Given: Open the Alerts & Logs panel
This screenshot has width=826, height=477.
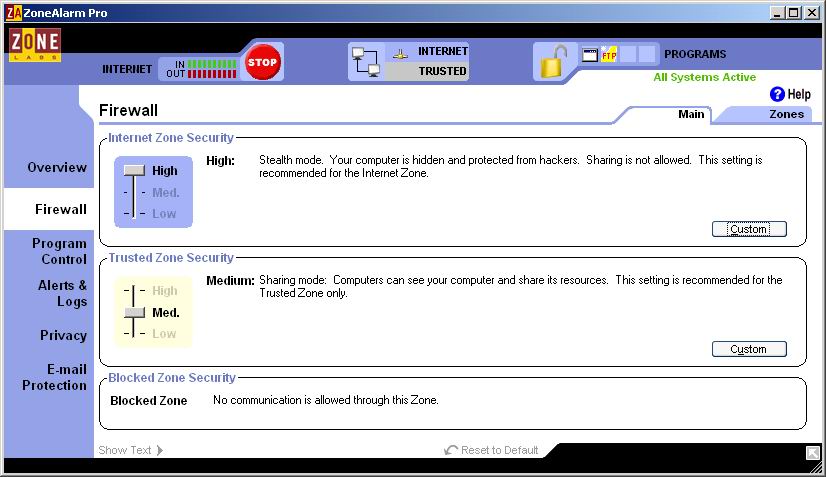Looking at the screenshot, I should coord(62,293).
